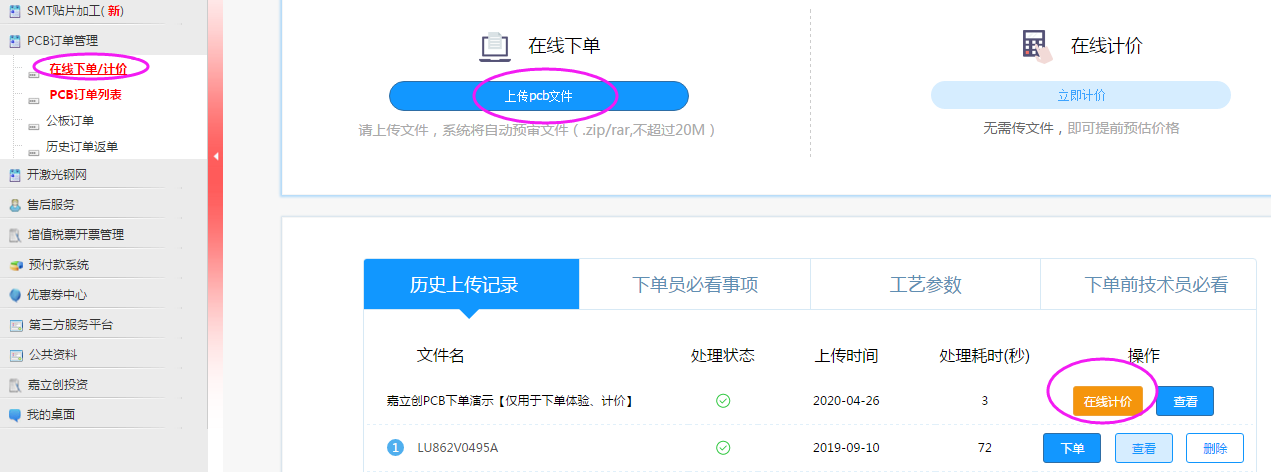Viewport: 1271px width, 472px height.
Task: Click the 我的桌面 chat bubble icon
Action: tap(14, 414)
